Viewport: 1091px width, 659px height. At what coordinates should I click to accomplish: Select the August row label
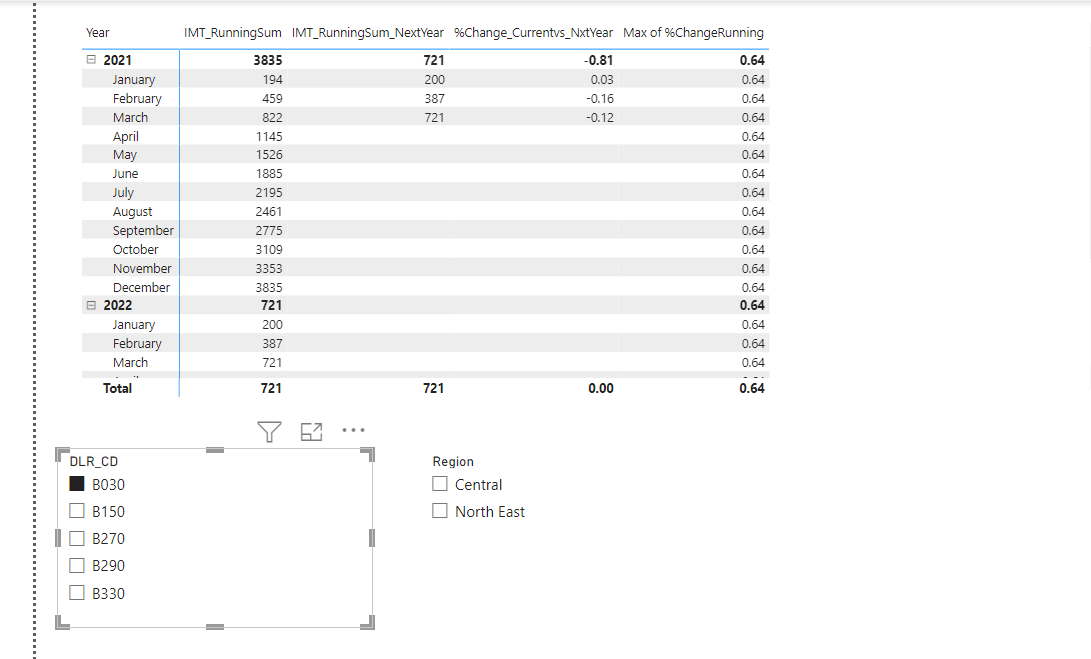[132, 212]
